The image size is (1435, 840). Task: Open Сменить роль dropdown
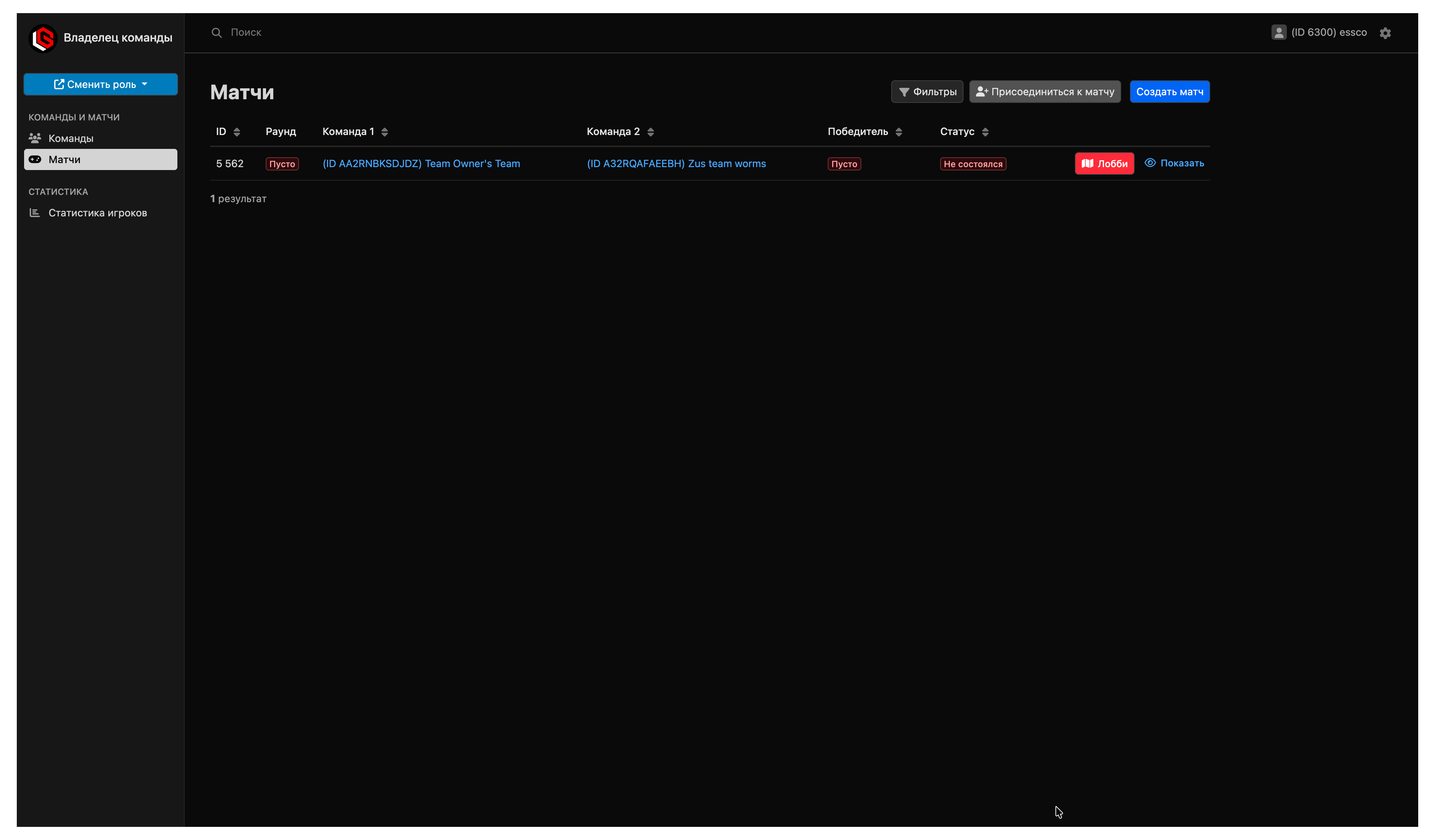click(x=100, y=84)
